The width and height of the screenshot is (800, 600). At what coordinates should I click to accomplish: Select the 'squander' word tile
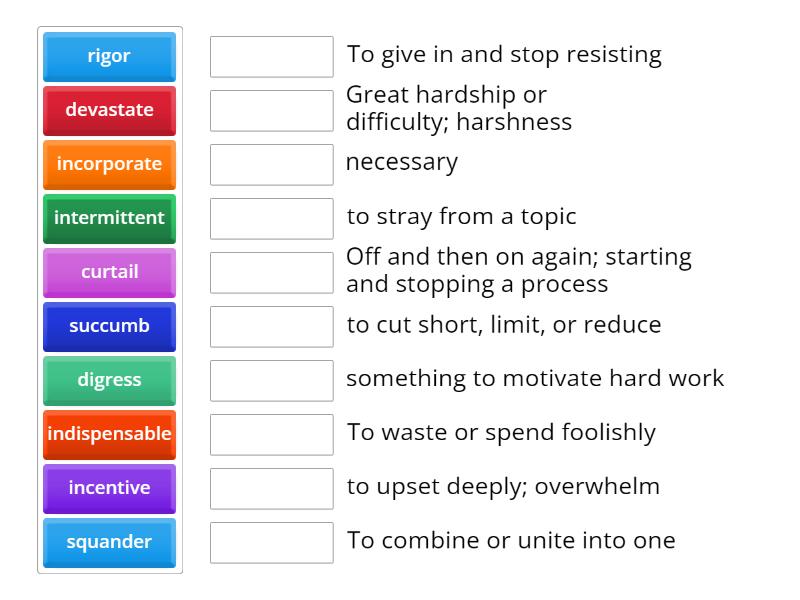click(109, 542)
